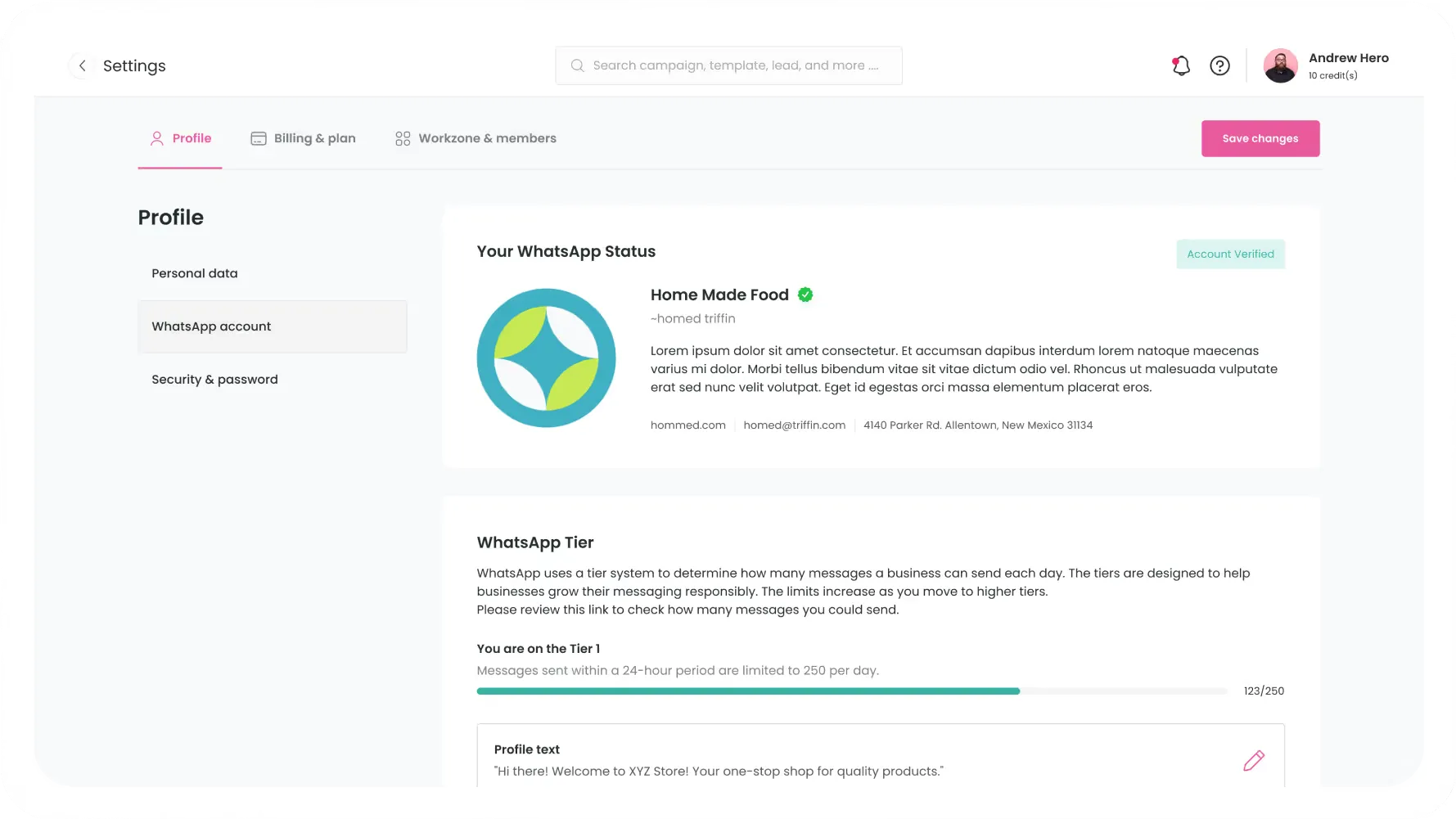
Task: Click the Andrew Hero user name
Action: pyautogui.click(x=1348, y=58)
